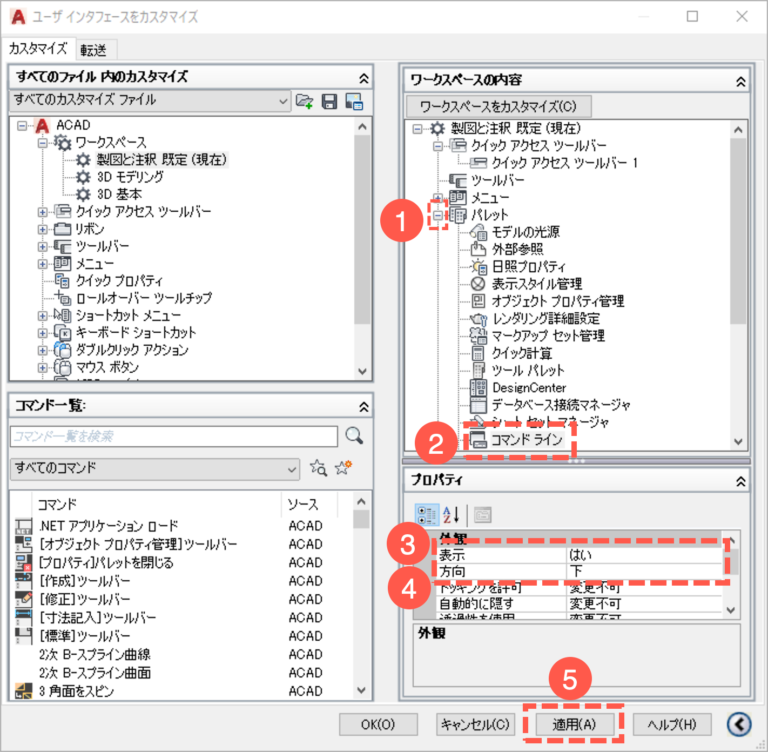The height and width of the screenshot is (752, 768).
Task: Select categorized view icon in Properties pane
Action: [427, 514]
